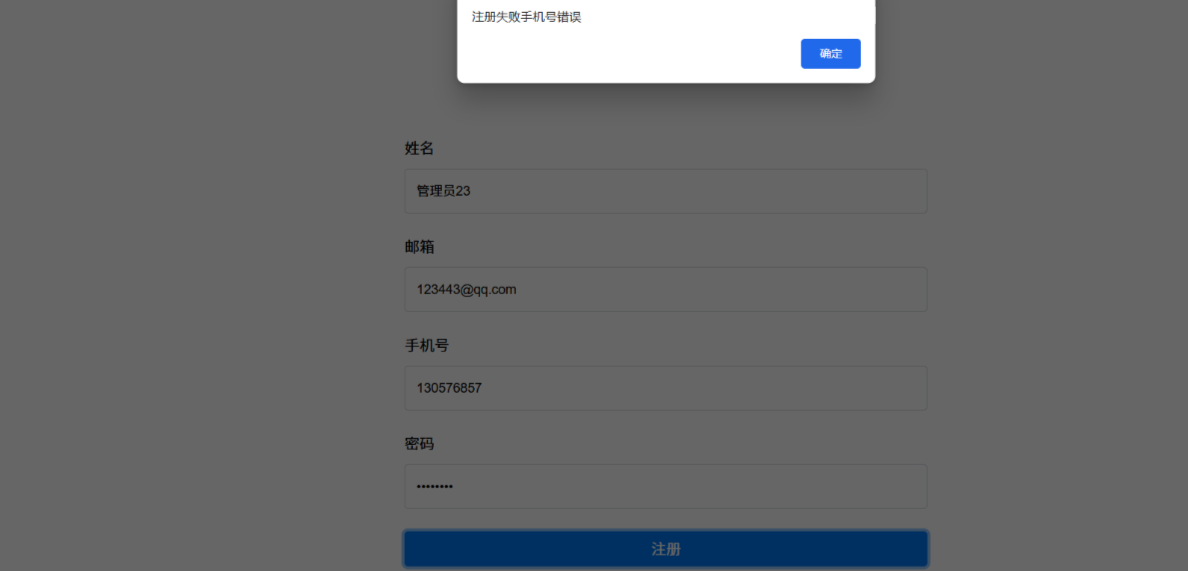Click the 确定 button in the alert dialog
The image size is (1188, 571).
[x=830, y=54]
